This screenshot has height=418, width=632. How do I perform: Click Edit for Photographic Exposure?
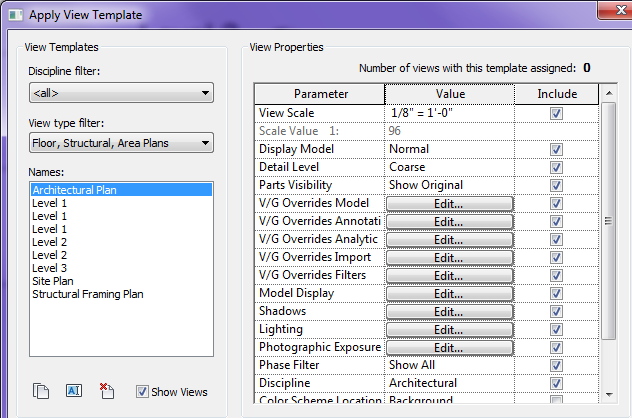pos(449,347)
